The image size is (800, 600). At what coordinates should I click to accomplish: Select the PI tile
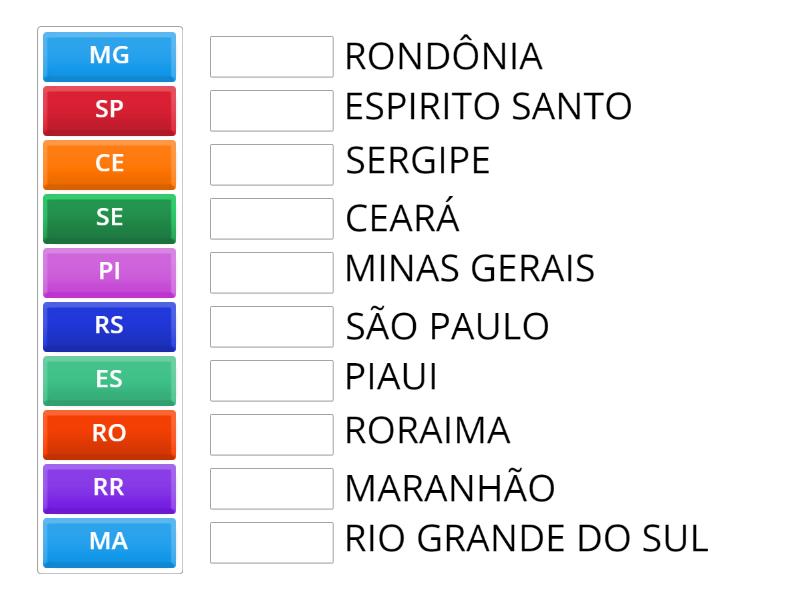pyautogui.click(x=108, y=272)
